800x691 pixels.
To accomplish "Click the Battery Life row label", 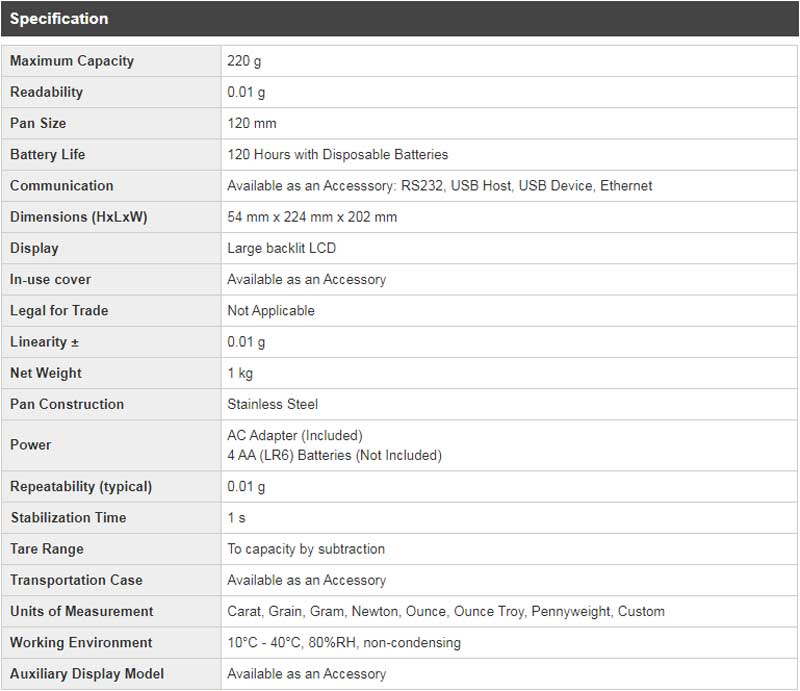I will 48,155.
